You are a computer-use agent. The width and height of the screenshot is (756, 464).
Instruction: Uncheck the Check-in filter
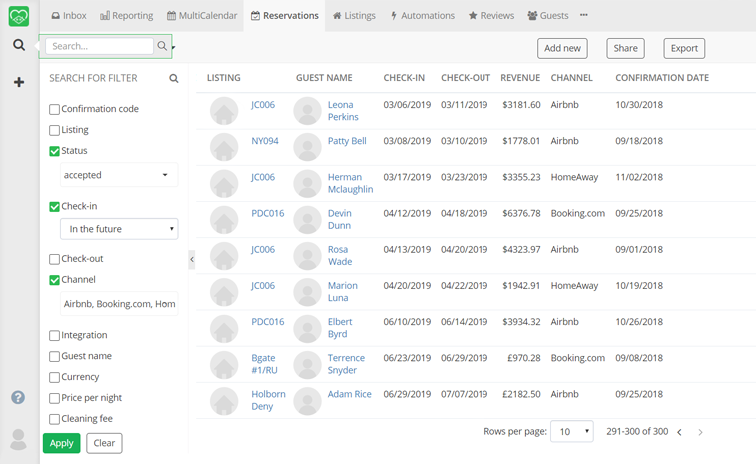point(54,206)
